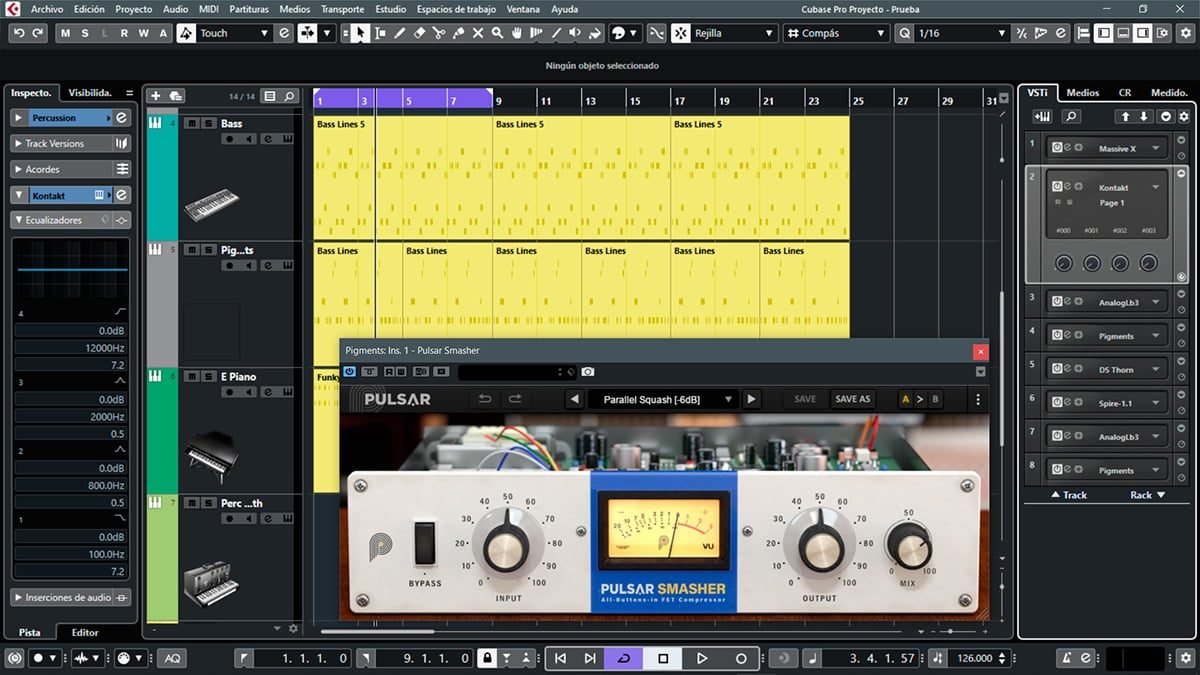This screenshot has width=1200, height=675.
Task: Expand the Track Versions inspector section
Action: point(19,144)
